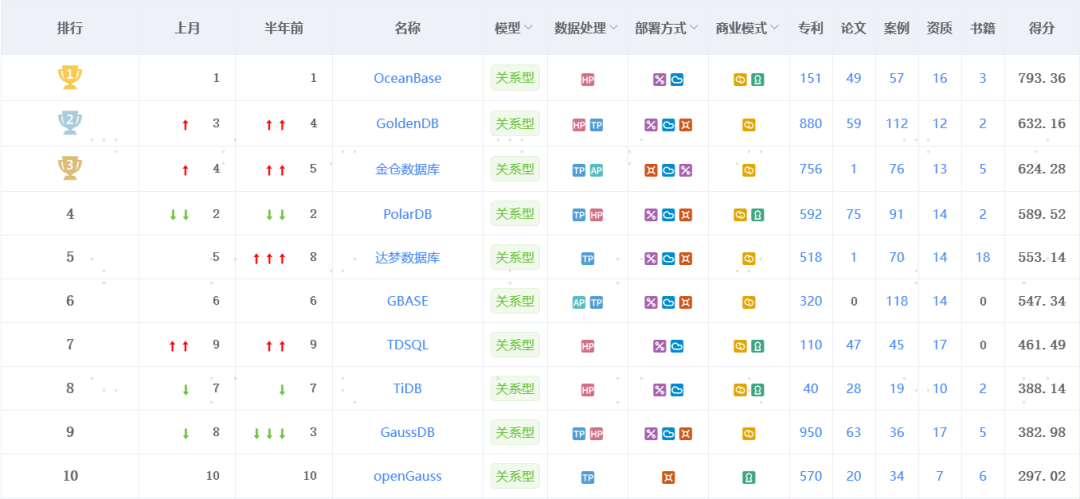
Task: Open the 达梦数据库 link
Action: tap(408, 258)
